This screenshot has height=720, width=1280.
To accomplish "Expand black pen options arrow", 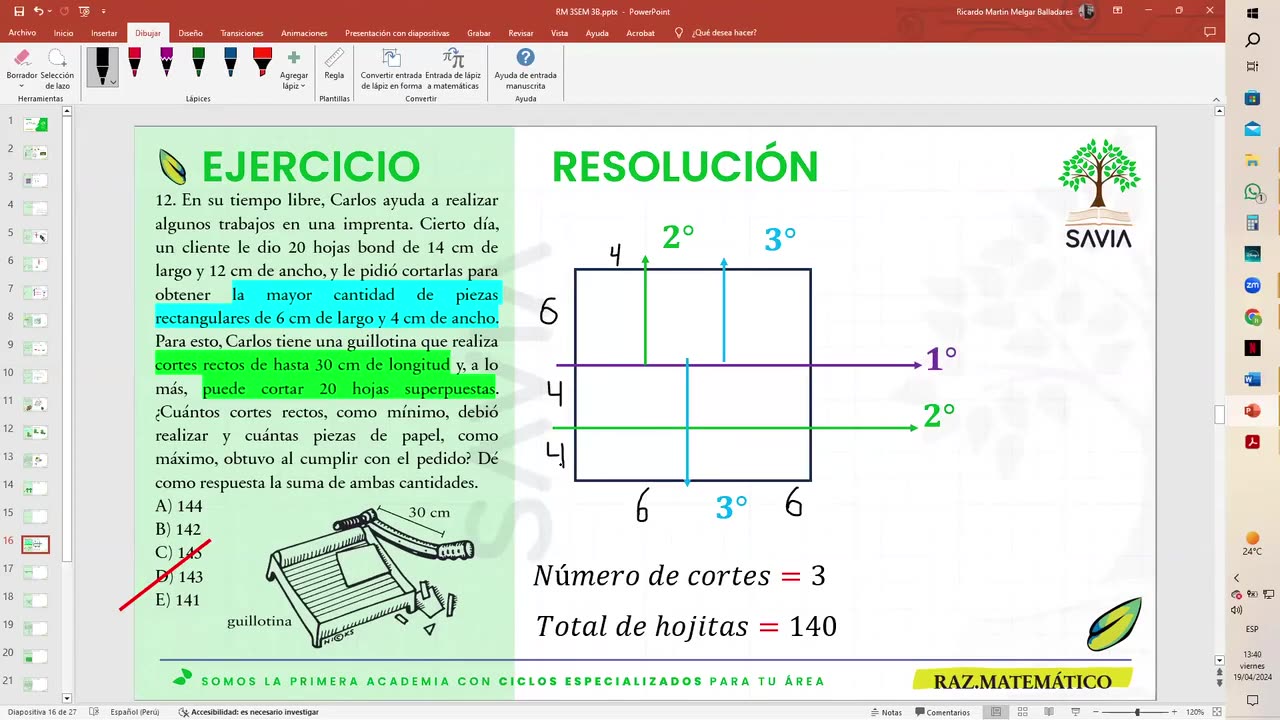I will click(x=113, y=82).
